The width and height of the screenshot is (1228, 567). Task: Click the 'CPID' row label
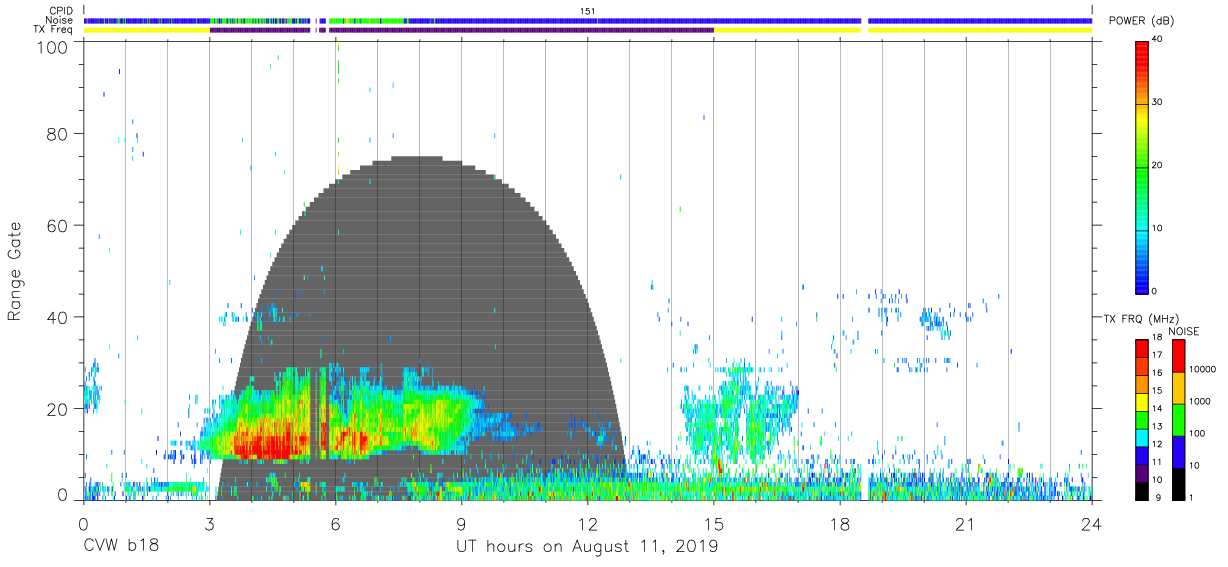[62, 11]
